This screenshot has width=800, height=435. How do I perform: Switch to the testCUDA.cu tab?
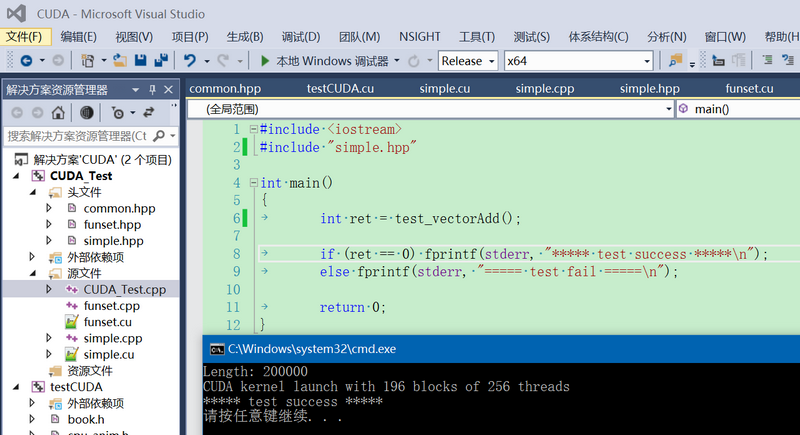[x=340, y=89]
